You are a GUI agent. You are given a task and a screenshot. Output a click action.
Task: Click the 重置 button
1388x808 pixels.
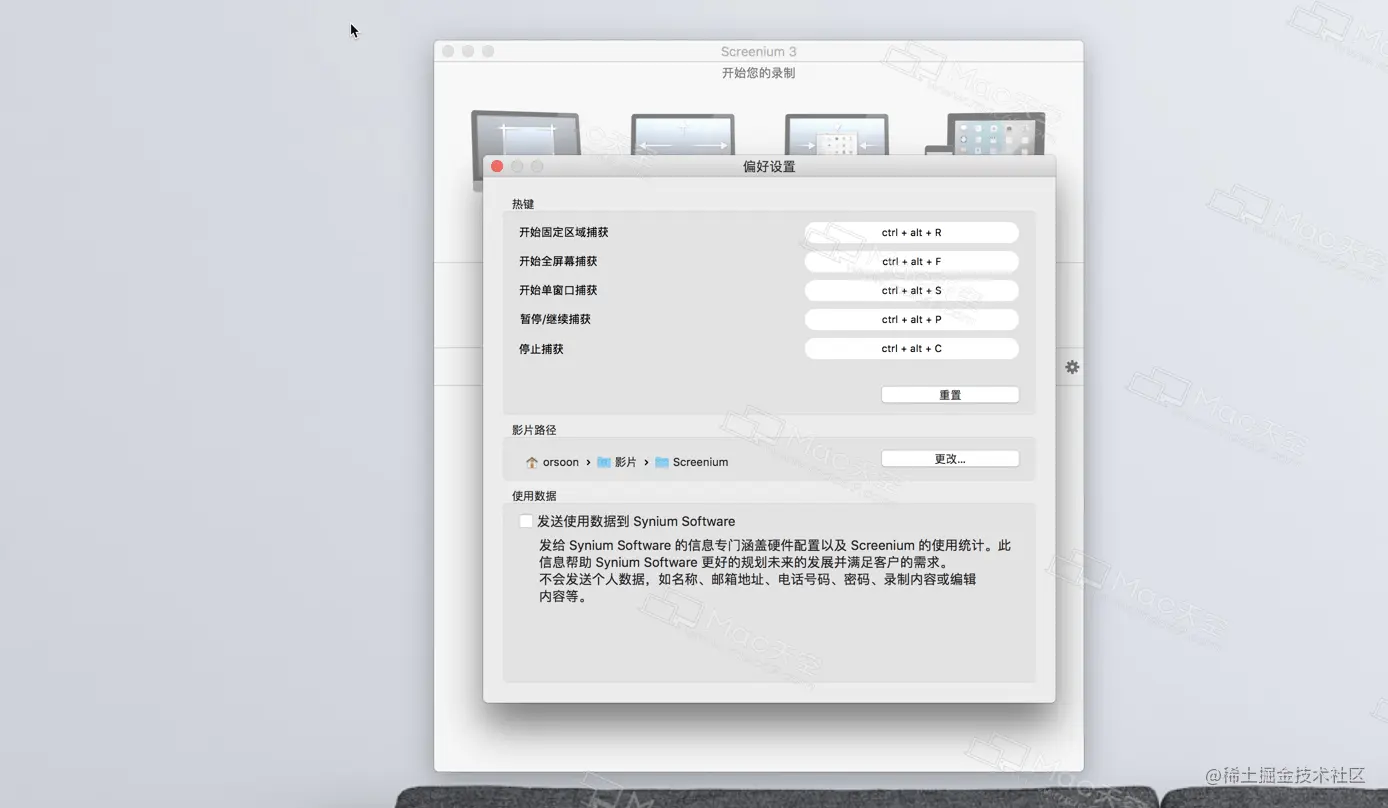click(x=950, y=395)
